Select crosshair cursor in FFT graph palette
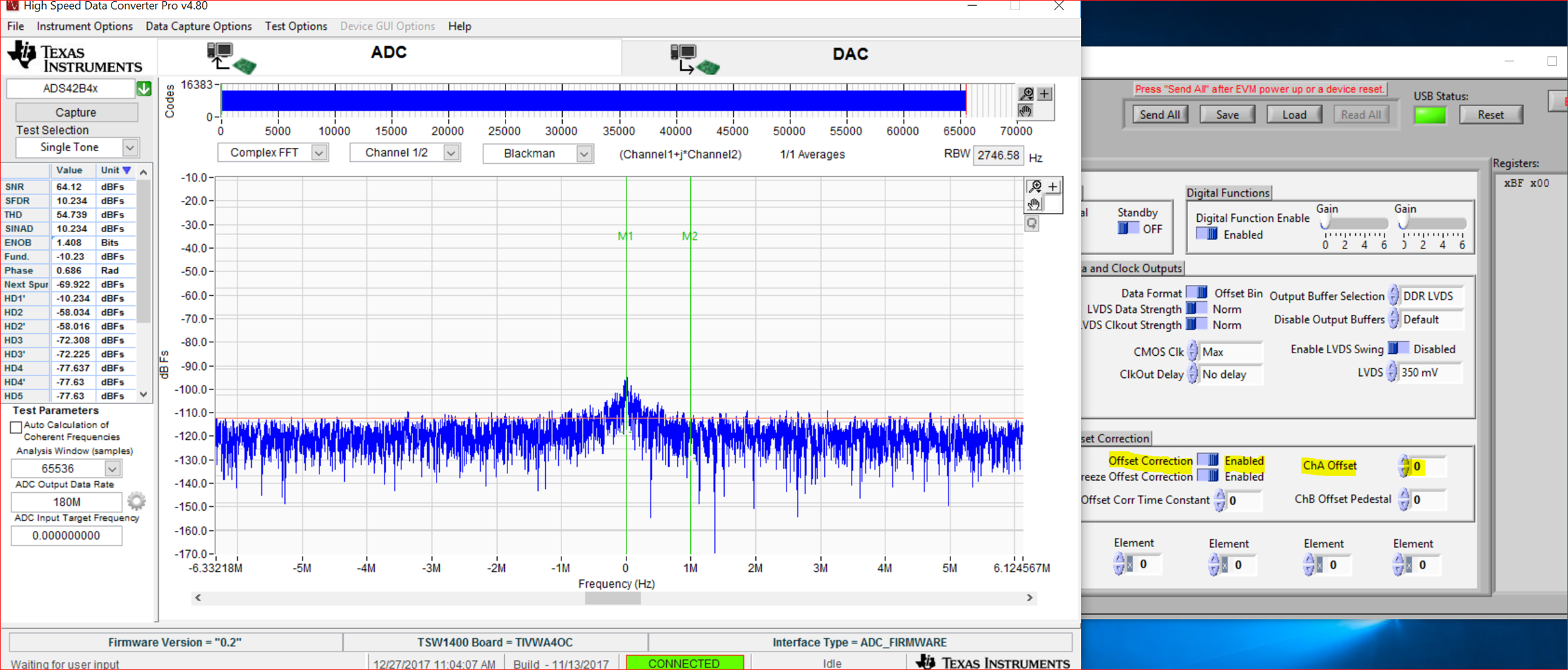Image resolution: width=1568 pixels, height=670 pixels. (1053, 186)
